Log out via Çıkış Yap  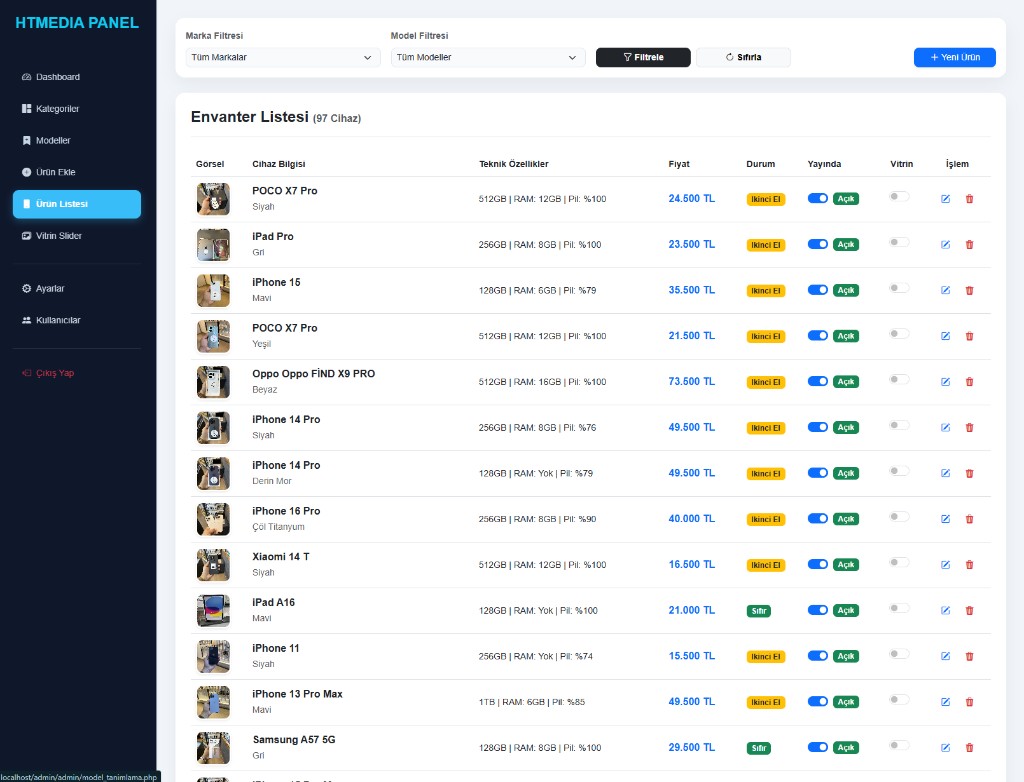click(x=77, y=373)
